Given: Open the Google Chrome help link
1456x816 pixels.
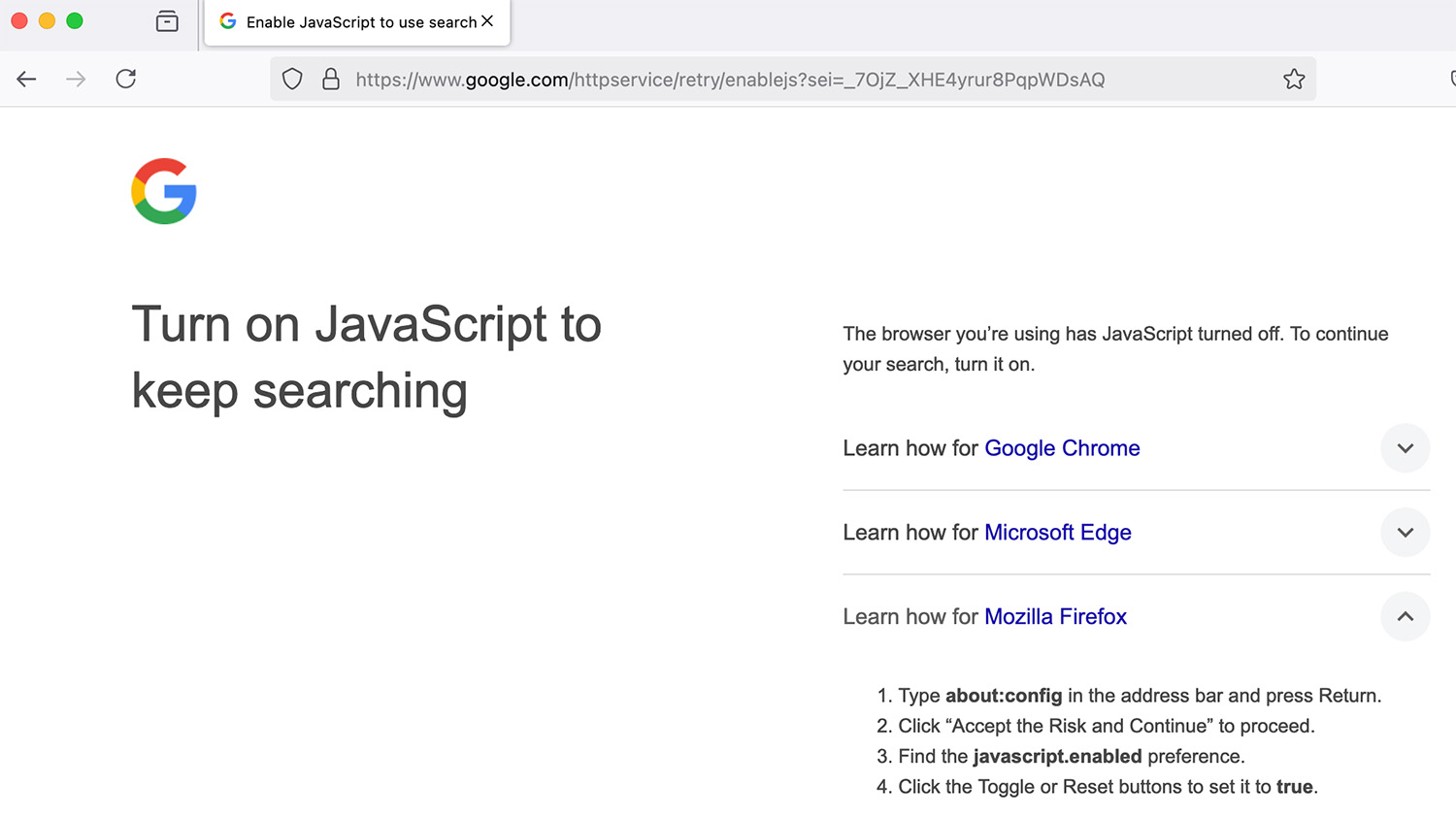Looking at the screenshot, I should [x=1062, y=448].
